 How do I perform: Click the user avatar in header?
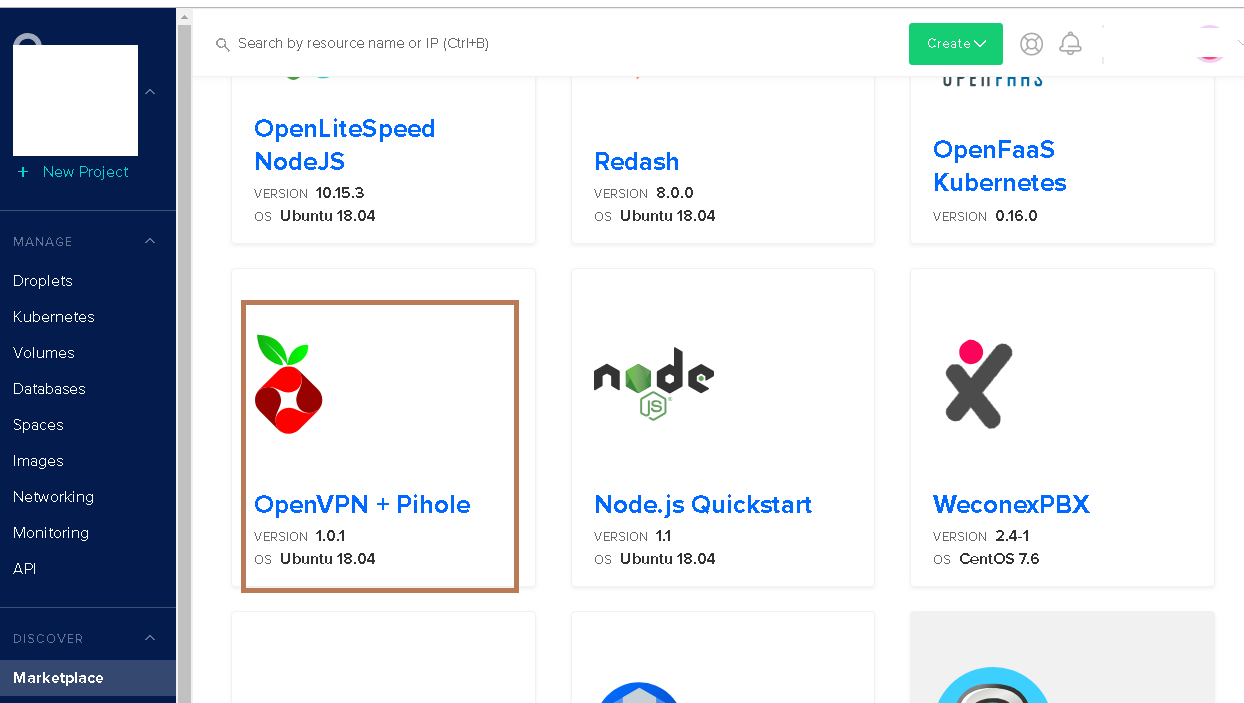1209,43
